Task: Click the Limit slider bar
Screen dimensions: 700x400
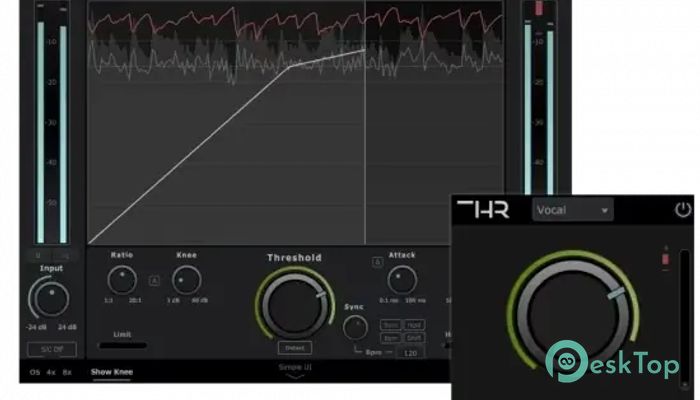Action: (122, 346)
